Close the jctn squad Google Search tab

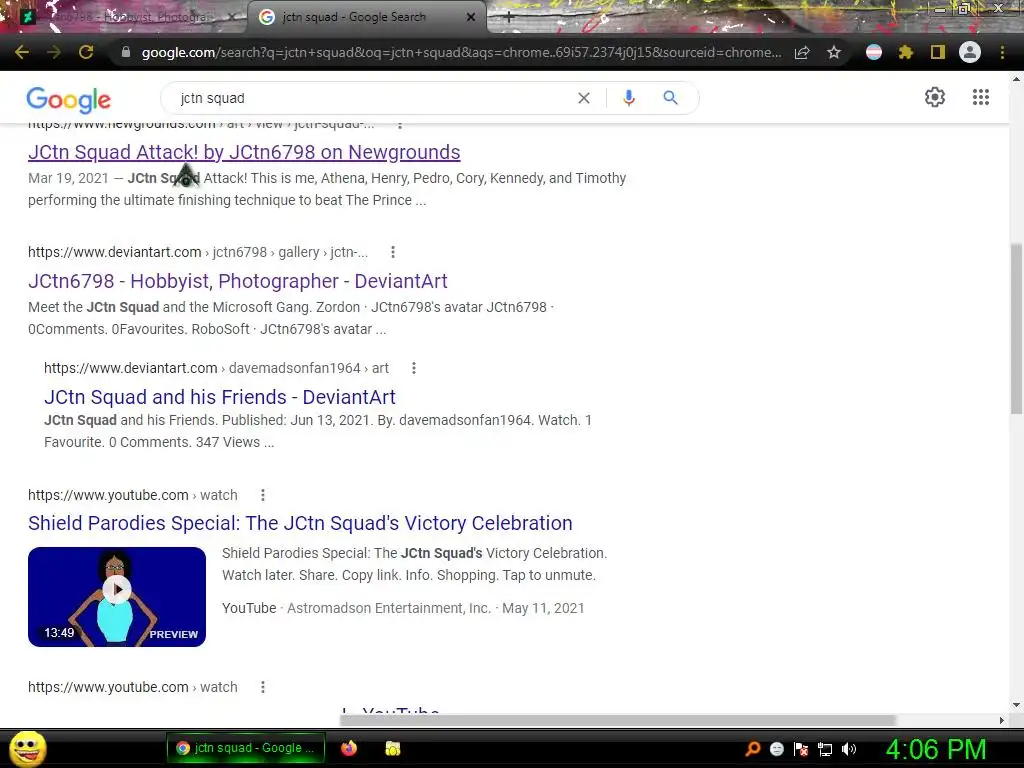click(471, 18)
